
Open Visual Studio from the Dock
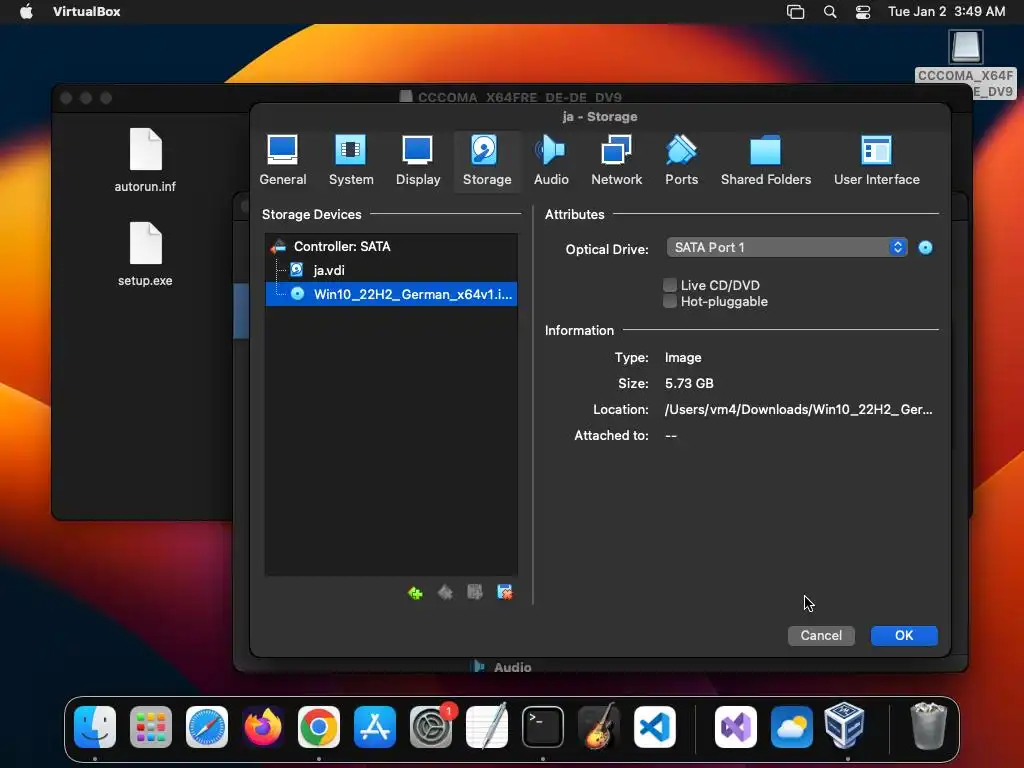point(736,727)
